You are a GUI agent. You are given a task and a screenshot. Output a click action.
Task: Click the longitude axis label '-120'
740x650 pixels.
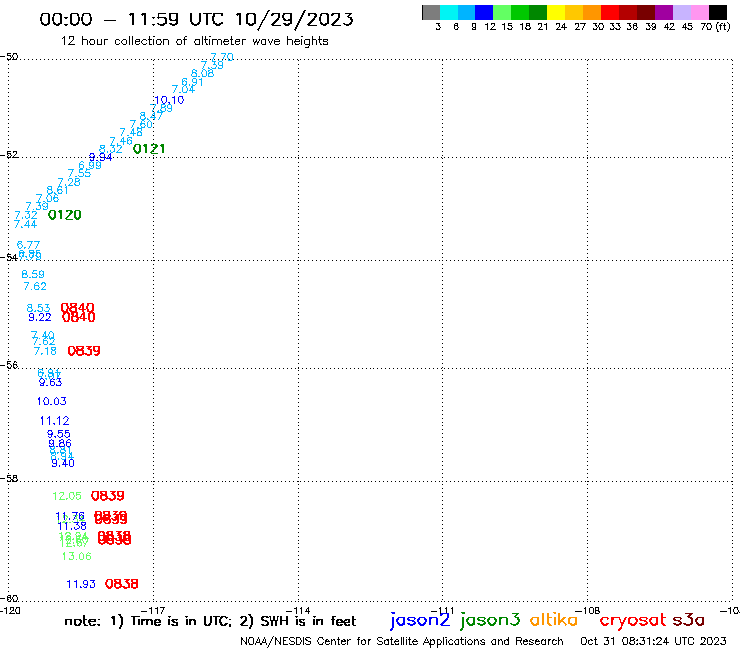click(x=10, y=610)
